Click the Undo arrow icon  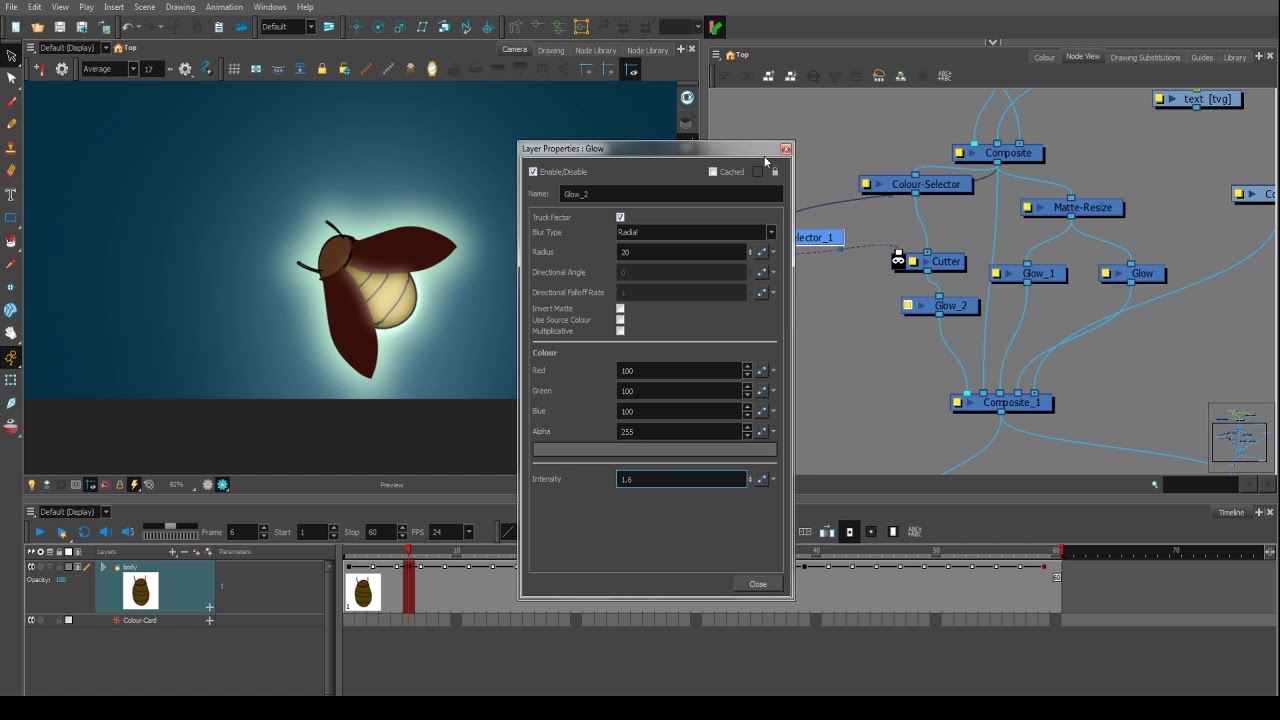[127, 27]
